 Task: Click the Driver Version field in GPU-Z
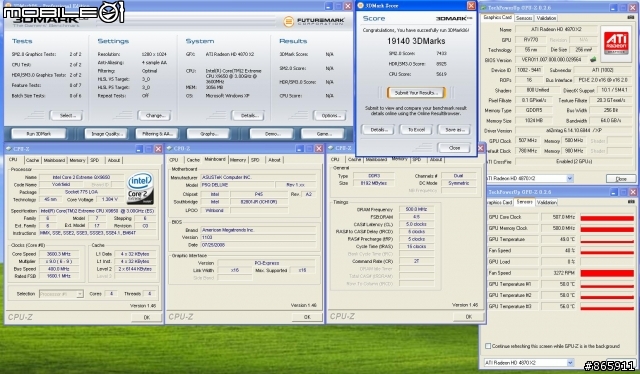tap(573, 130)
